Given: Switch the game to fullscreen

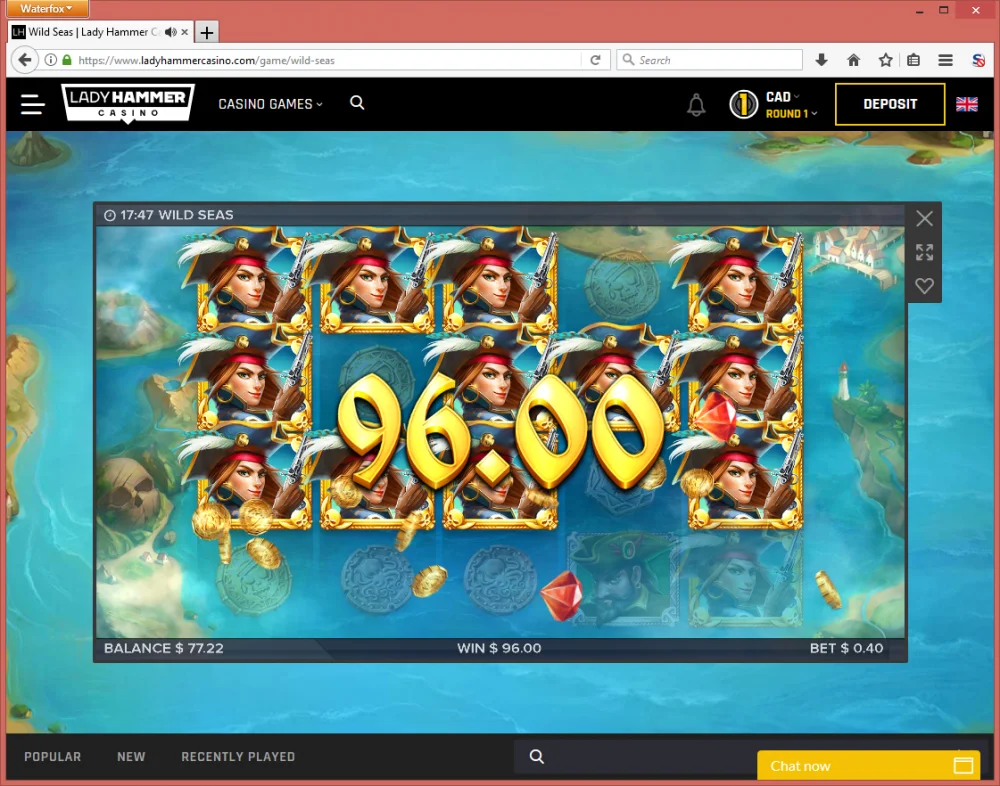Looking at the screenshot, I should [924, 252].
